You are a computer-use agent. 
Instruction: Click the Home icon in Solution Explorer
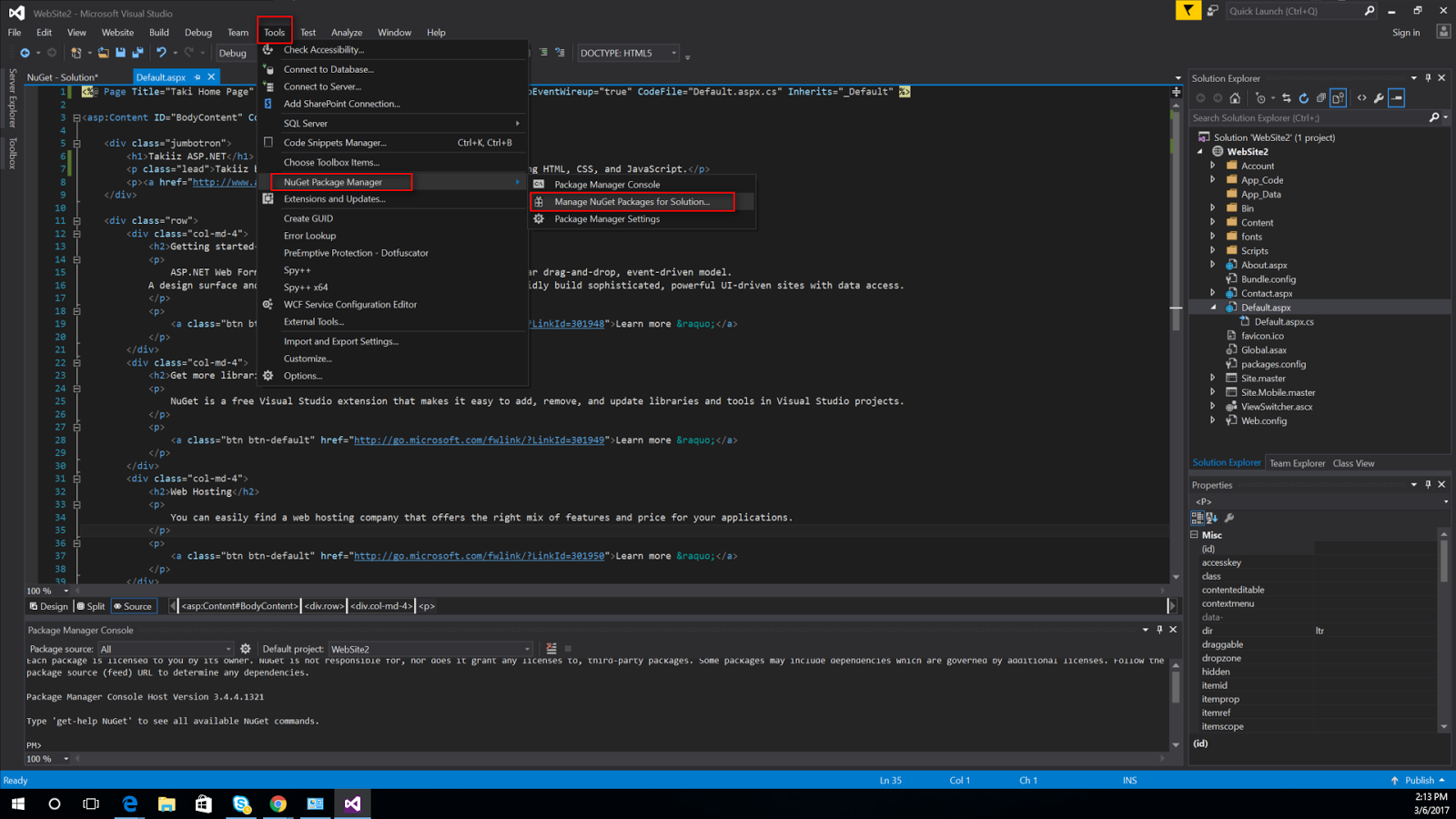(1235, 98)
